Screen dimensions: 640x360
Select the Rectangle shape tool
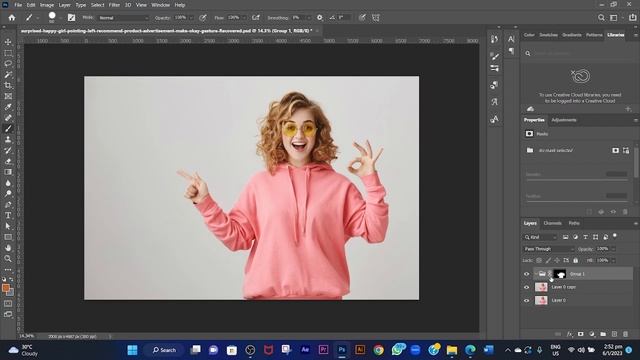click(8, 237)
